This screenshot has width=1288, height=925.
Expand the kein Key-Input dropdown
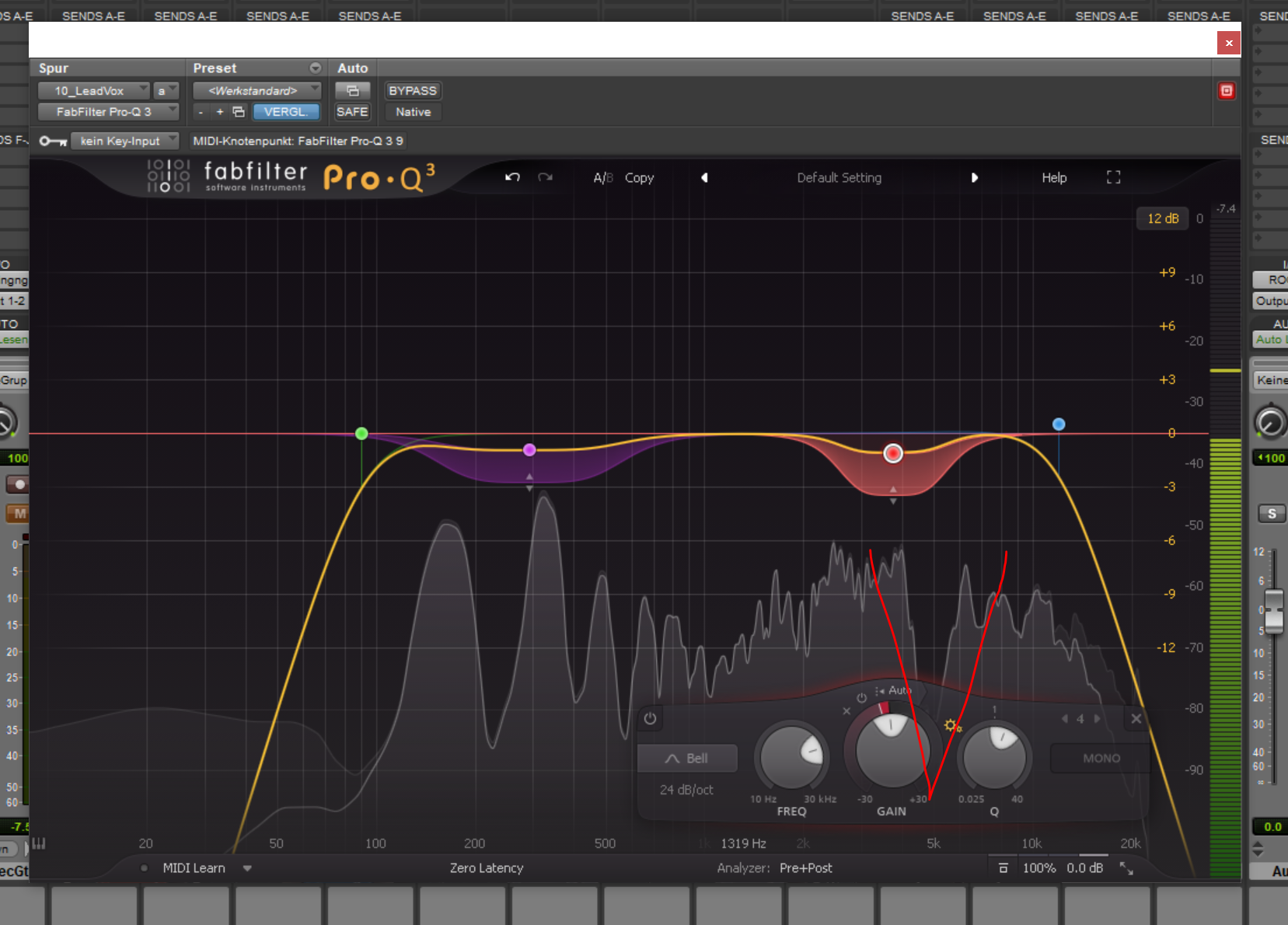(x=124, y=141)
